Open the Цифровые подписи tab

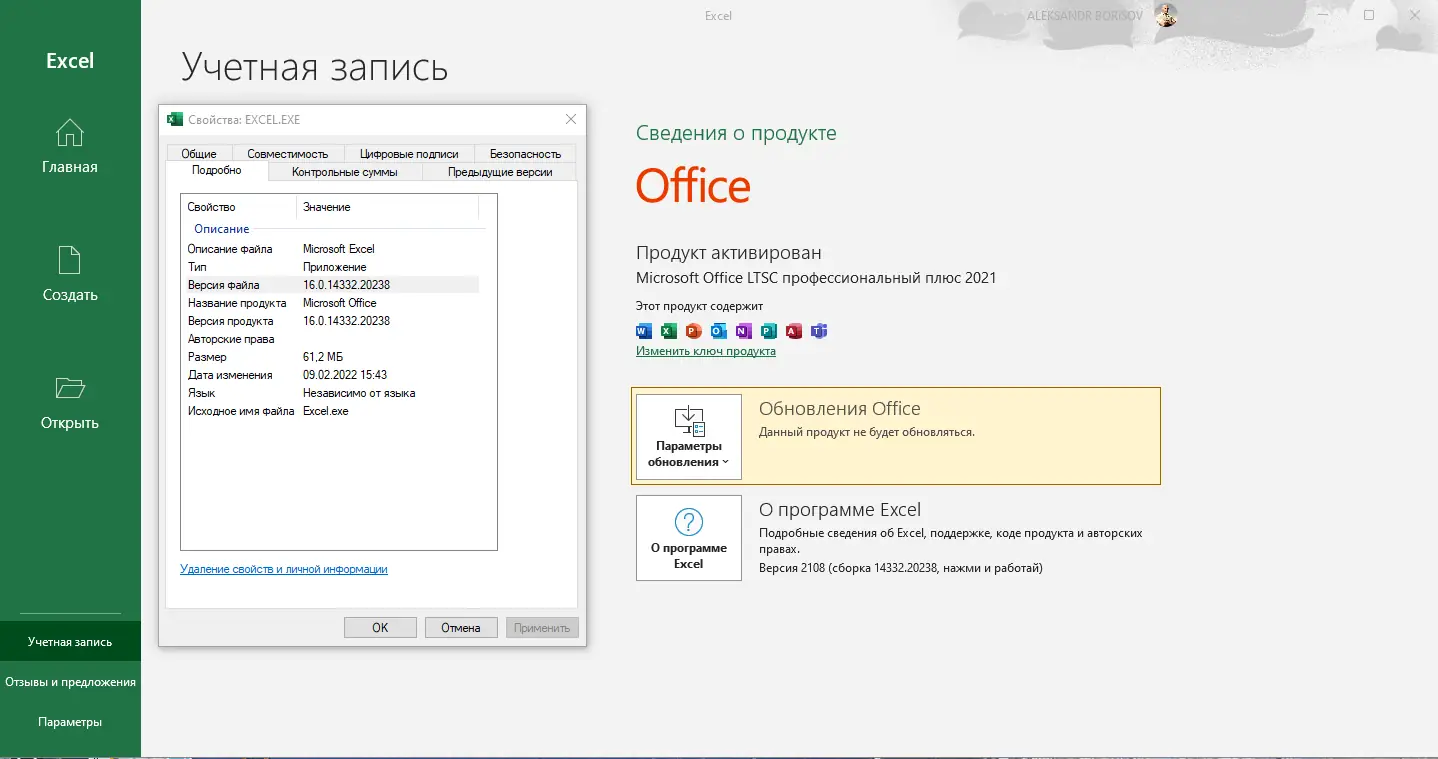click(x=409, y=154)
